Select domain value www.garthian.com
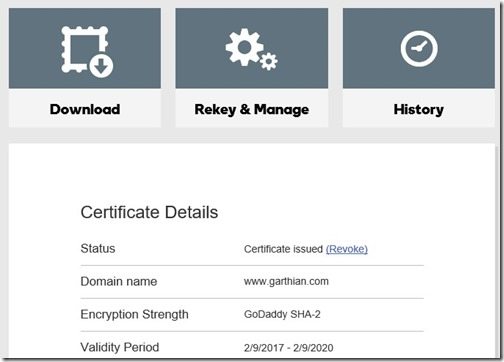This screenshot has height=362, width=504. [286, 281]
